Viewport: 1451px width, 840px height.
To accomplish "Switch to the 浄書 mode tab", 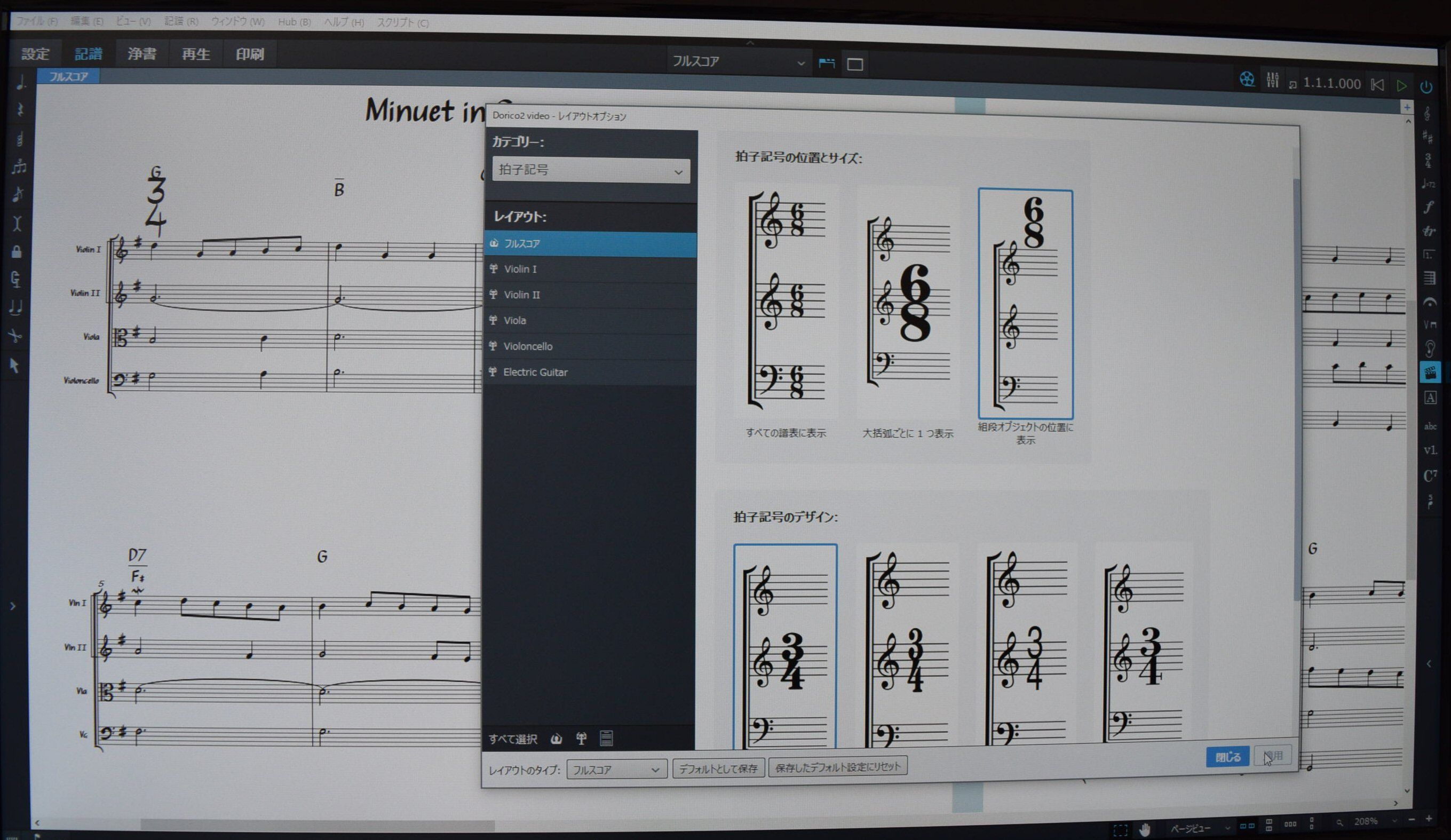I will coord(141,54).
